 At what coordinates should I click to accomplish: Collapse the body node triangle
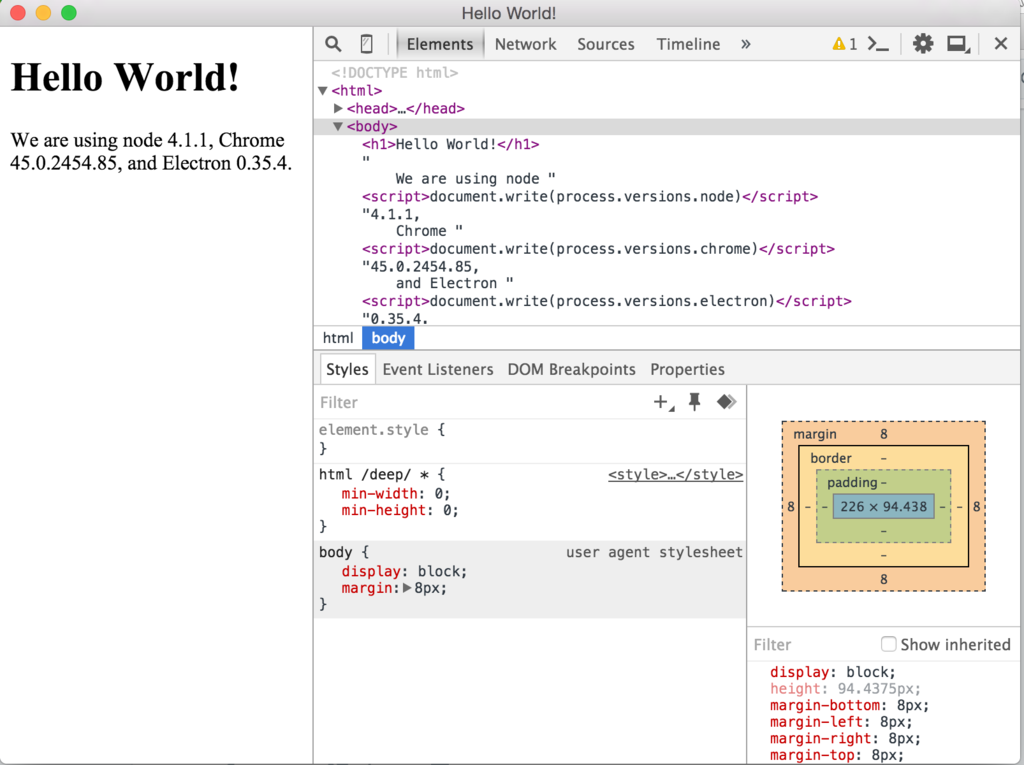338,126
